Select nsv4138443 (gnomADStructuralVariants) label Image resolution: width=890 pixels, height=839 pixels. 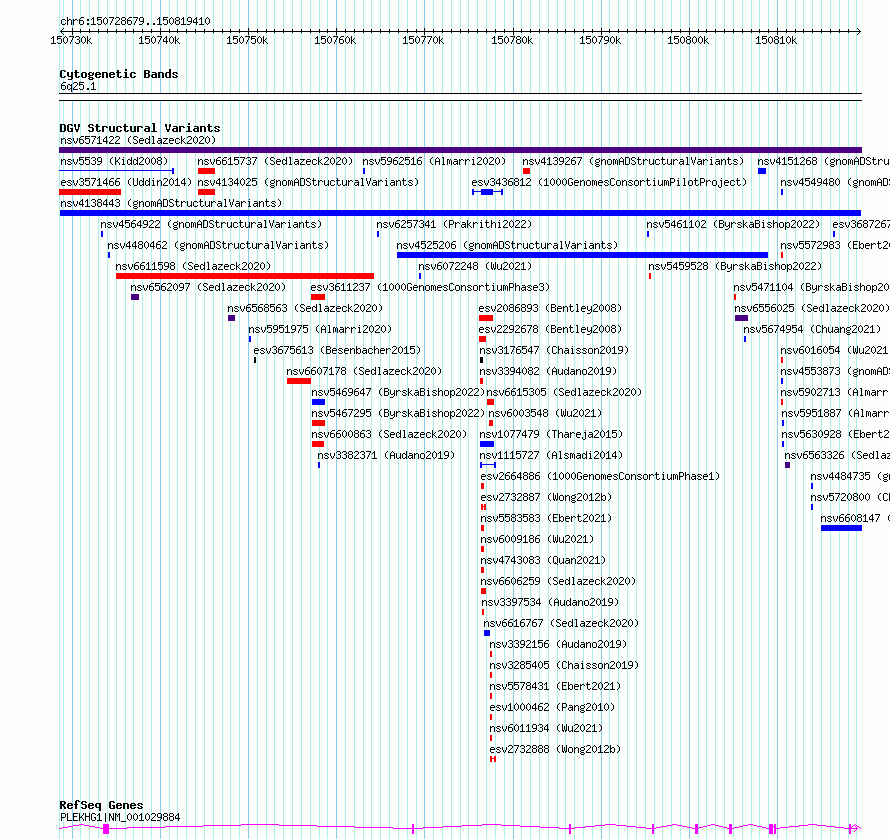[171, 203]
